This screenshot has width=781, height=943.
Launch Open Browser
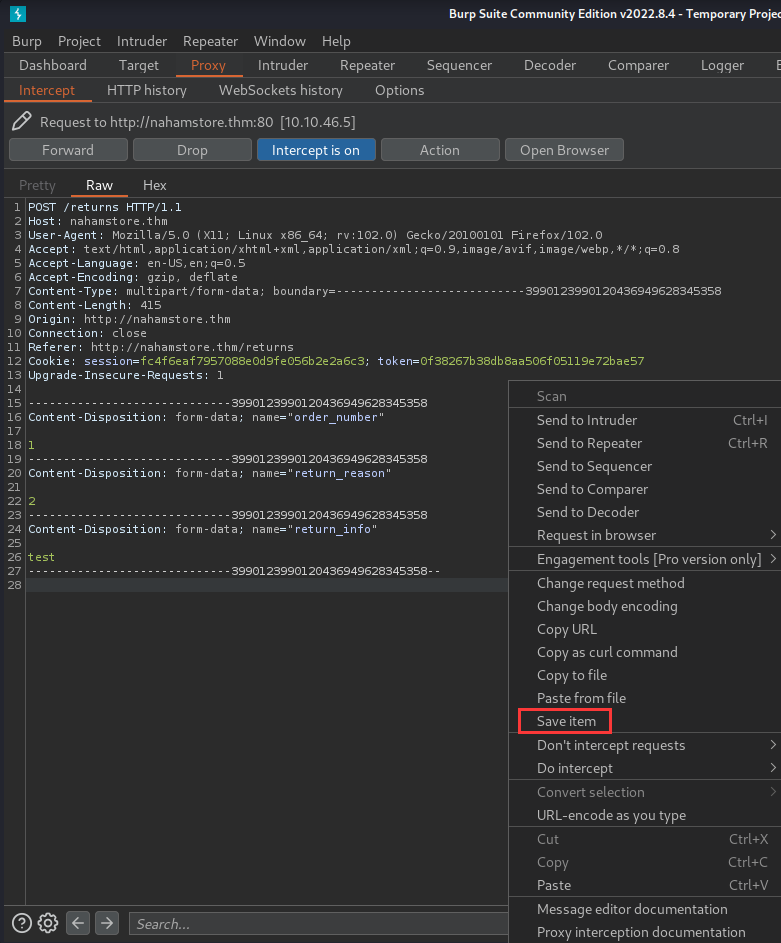(x=565, y=150)
